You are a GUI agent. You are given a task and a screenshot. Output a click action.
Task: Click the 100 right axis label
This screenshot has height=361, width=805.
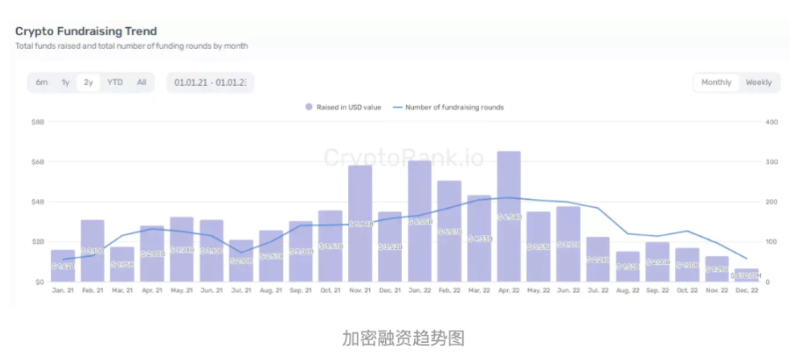[770, 241]
